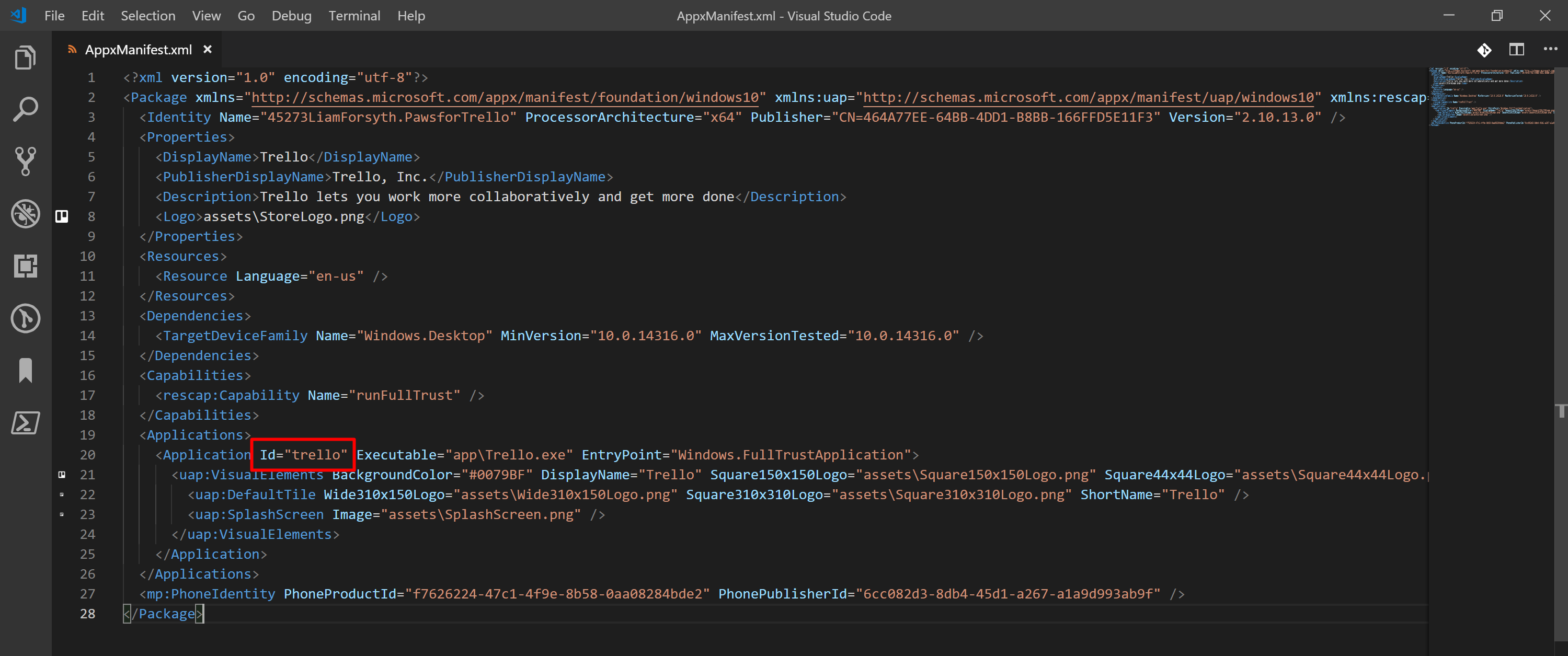Image resolution: width=1568 pixels, height=656 pixels.
Task: Click line number 28 in the gutter
Action: click(87, 614)
